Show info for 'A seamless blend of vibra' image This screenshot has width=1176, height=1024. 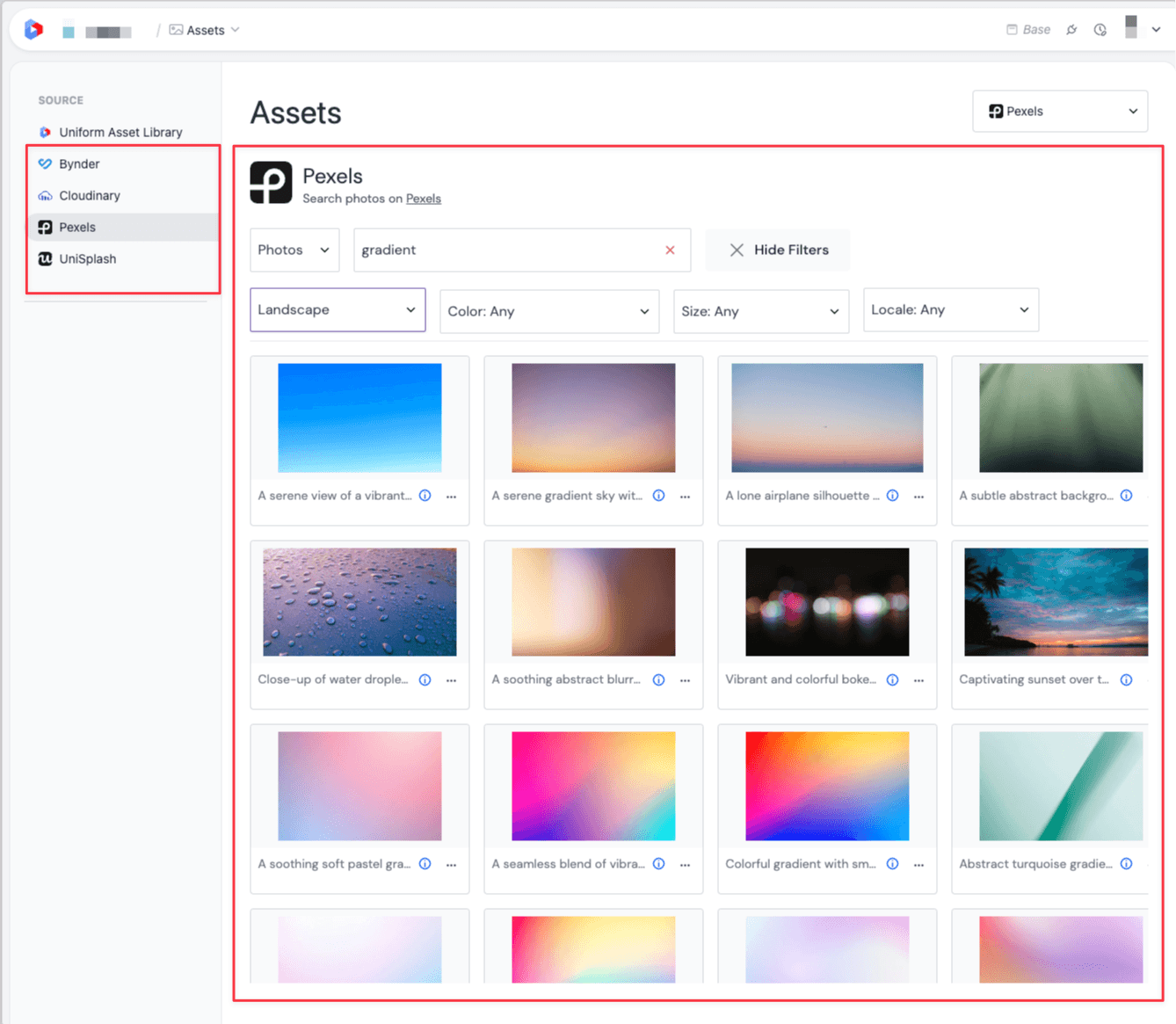(659, 864)
